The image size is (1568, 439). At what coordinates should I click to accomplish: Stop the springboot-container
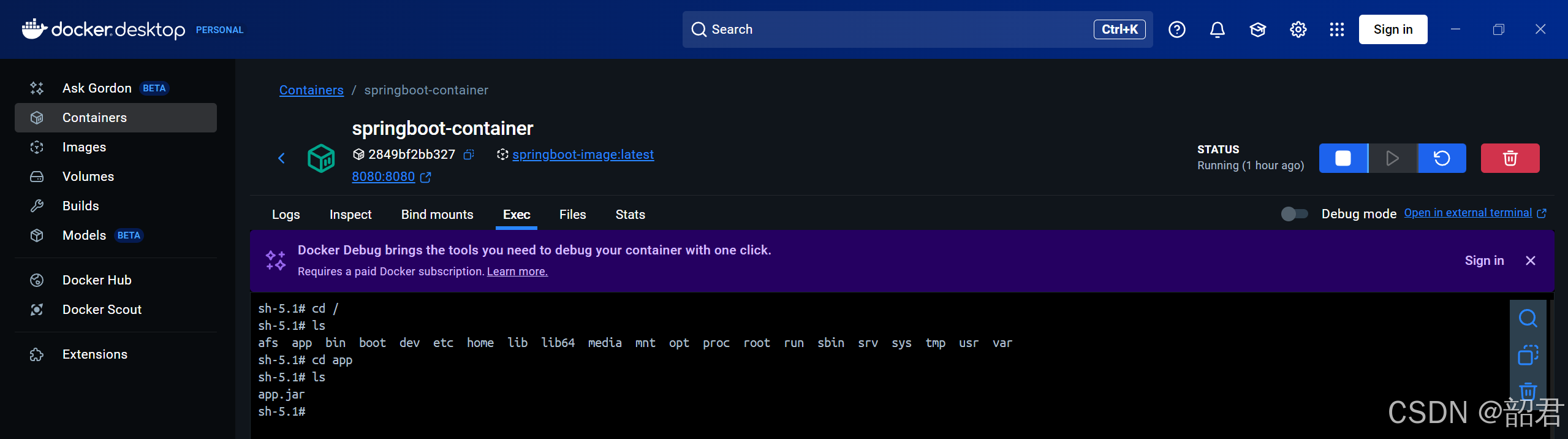(x=1343, y=158)
